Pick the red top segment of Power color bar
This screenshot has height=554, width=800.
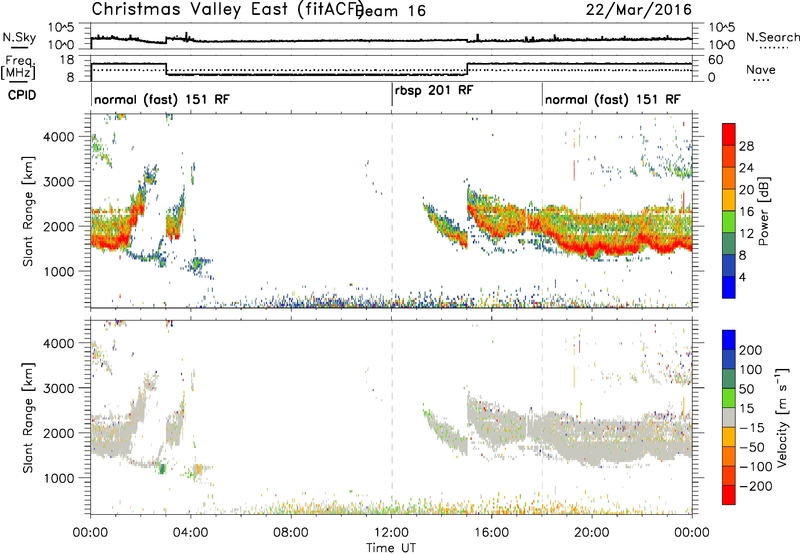pyautogui.click(x=729, y=134)
